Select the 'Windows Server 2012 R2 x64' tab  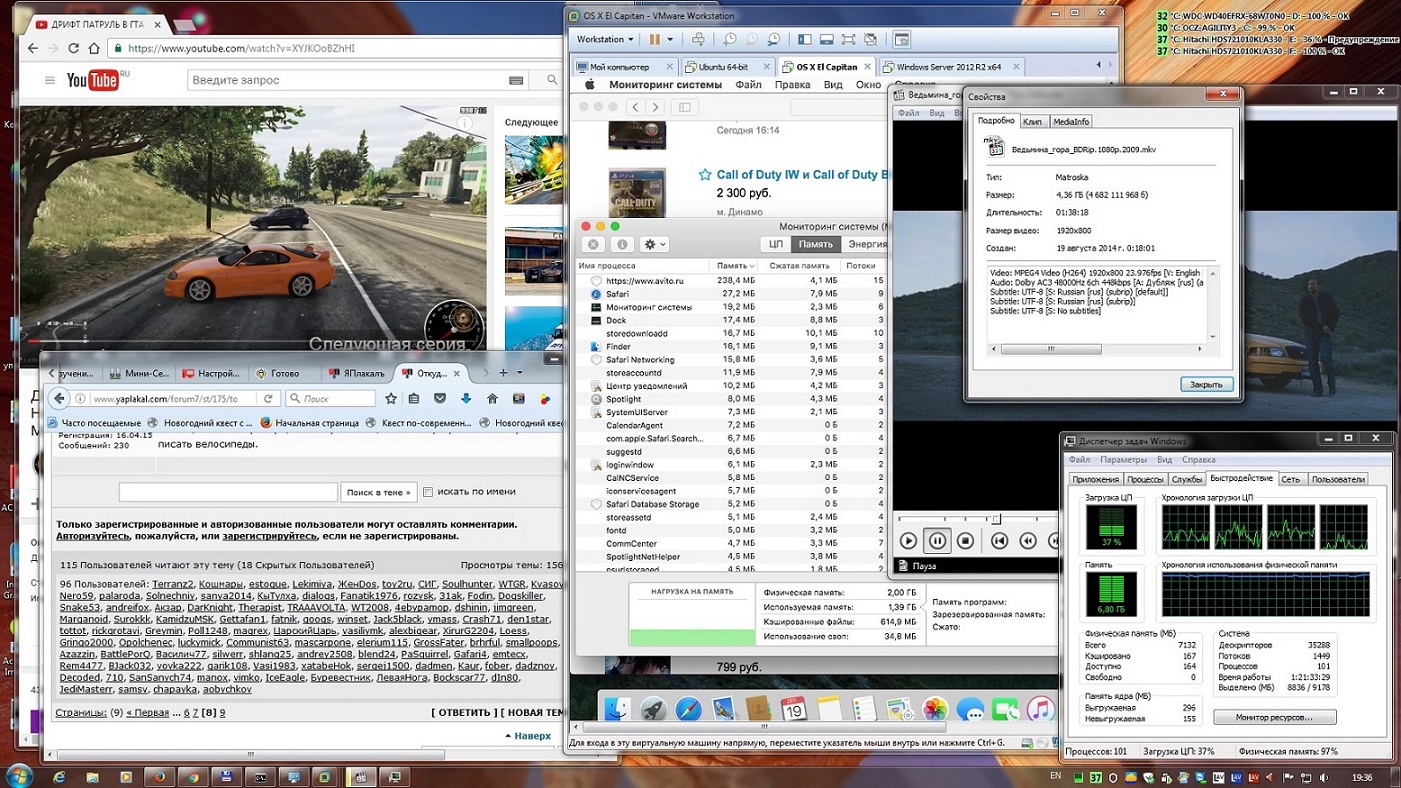pyautogui.click(x=951, y=67)
